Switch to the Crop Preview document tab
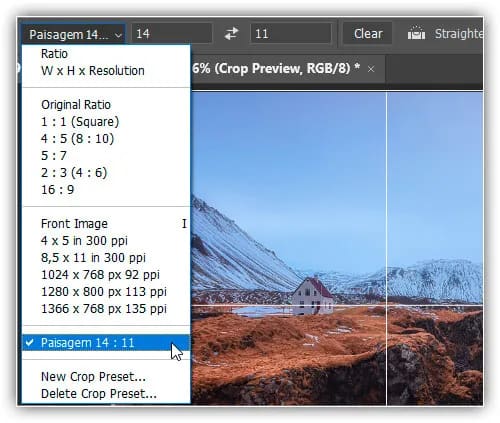This screenshot has height=423, width=500. 276,69
